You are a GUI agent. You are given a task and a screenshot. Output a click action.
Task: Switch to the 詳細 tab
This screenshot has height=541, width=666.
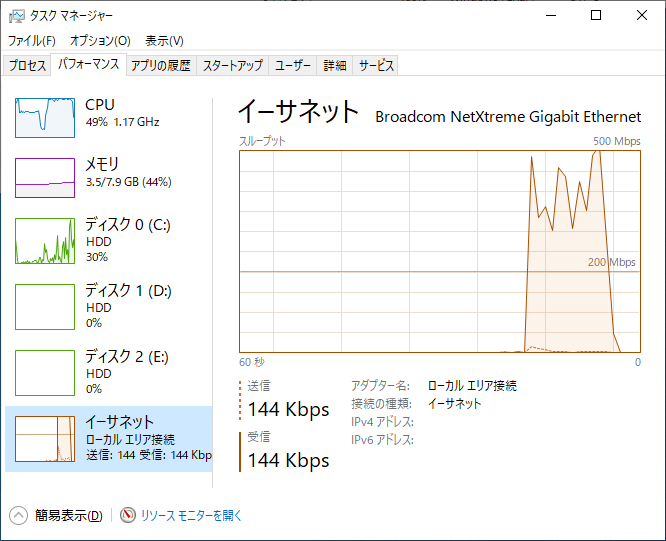pyautogui.click(x=335, y=65)
